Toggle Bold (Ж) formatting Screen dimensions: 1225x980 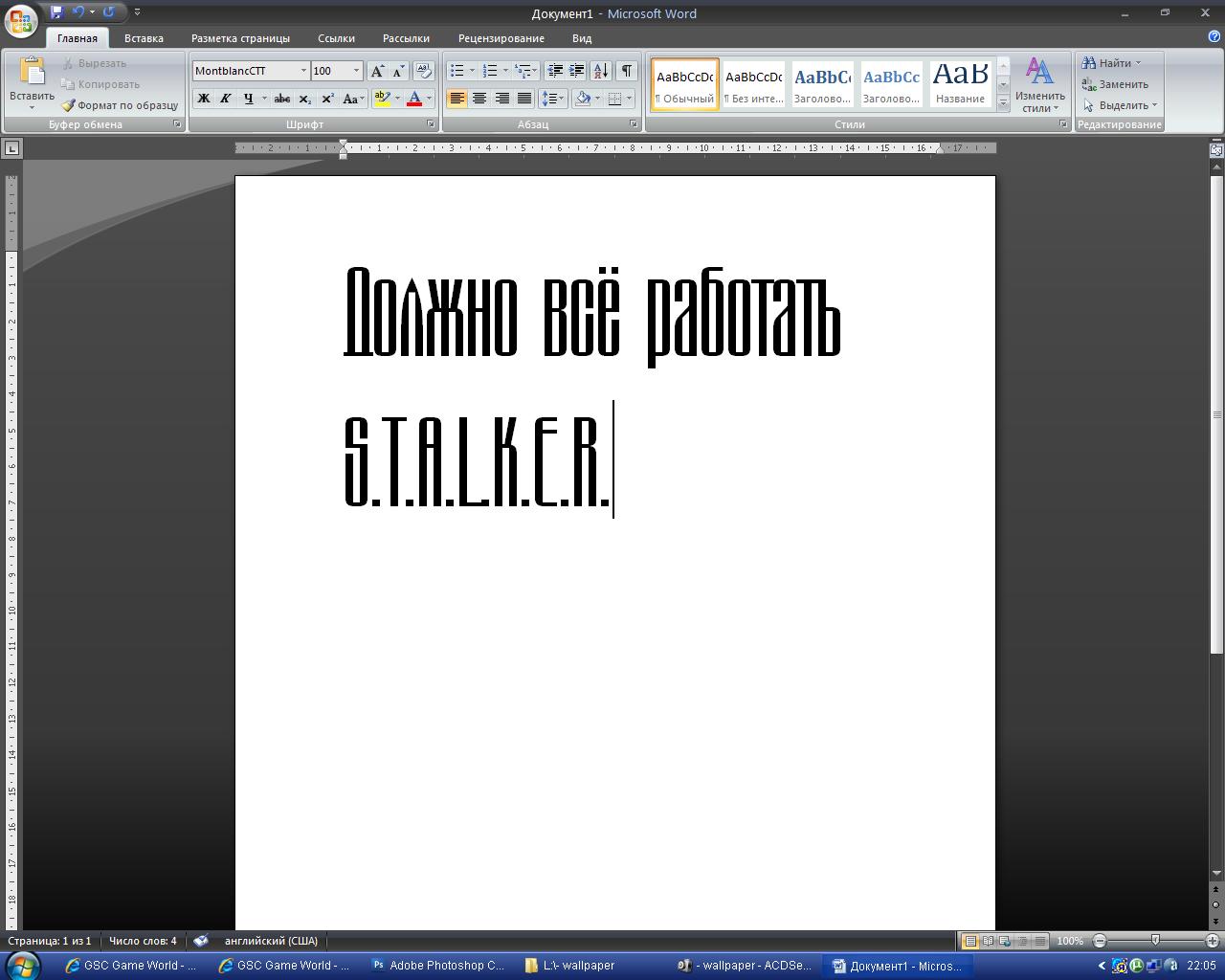tap(203, 99)
